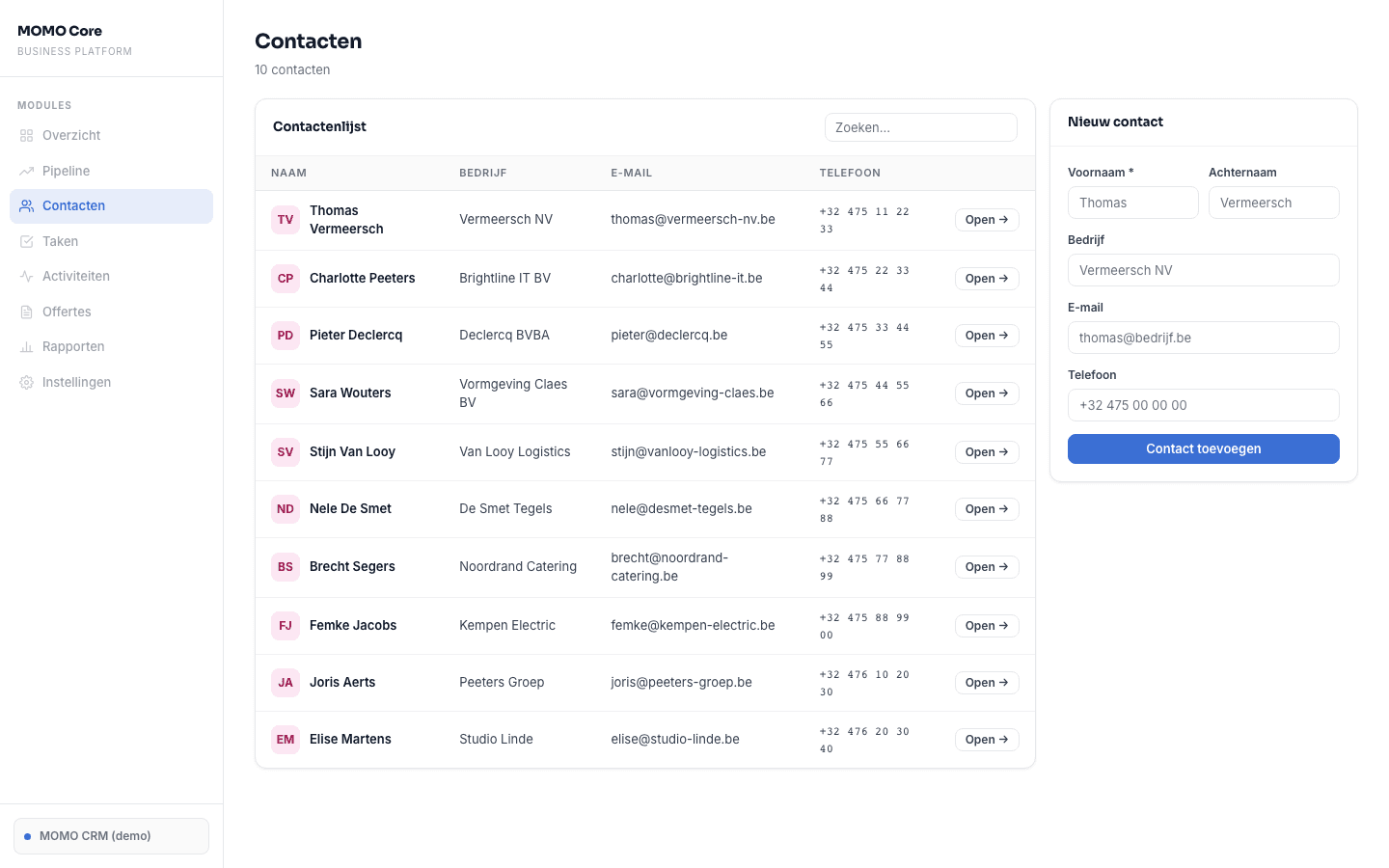Select the Overzicht grid icon

[x=26, y=135]
